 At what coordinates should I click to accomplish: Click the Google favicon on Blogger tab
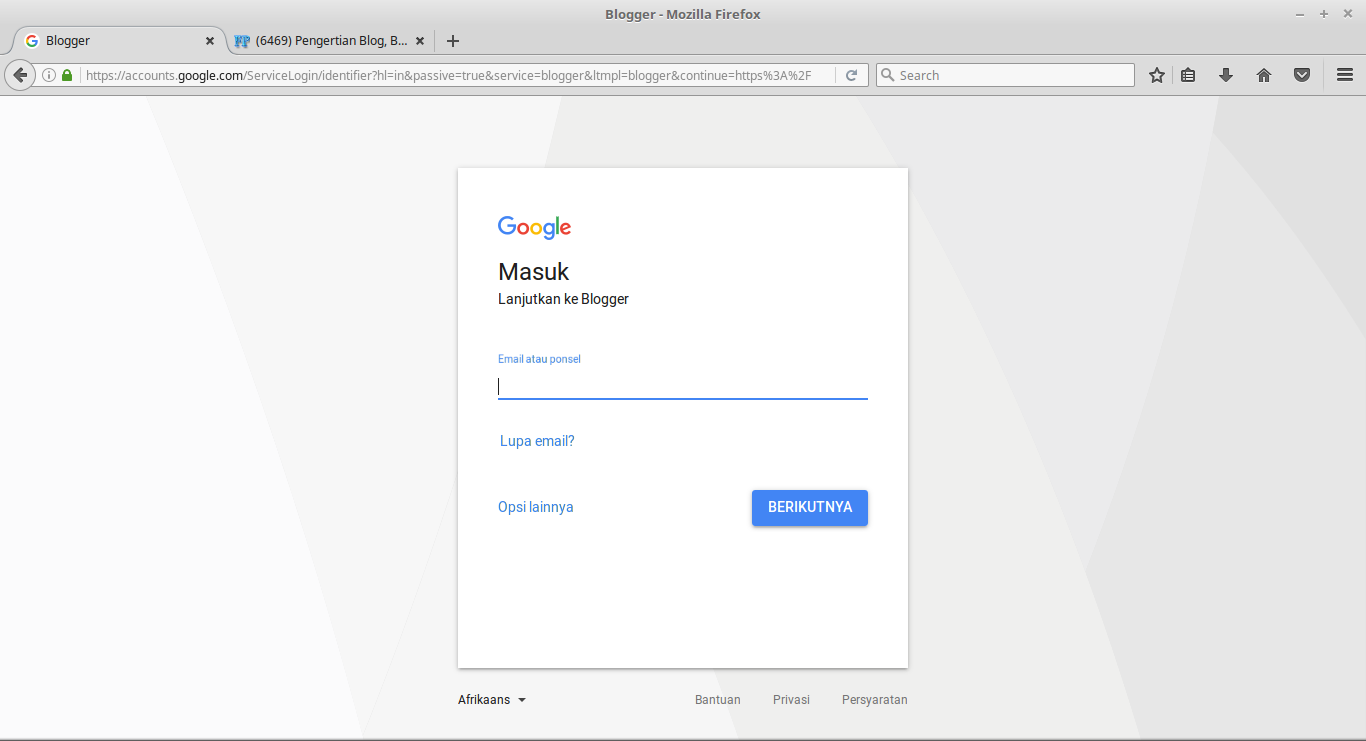[x=32, y=41]
